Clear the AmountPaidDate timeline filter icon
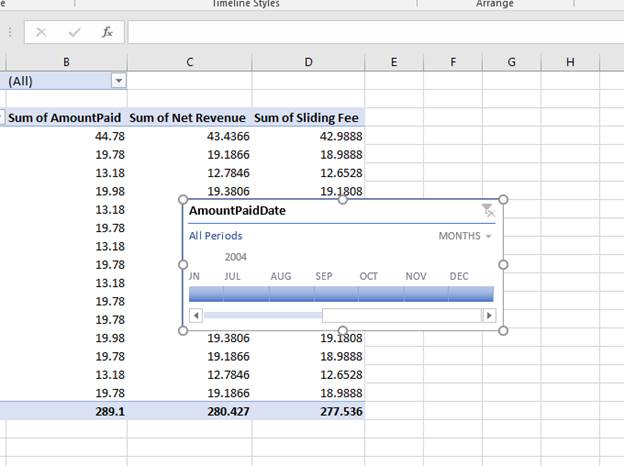The width and height of the screenshot is (624, 466). (x=488, y=210)
